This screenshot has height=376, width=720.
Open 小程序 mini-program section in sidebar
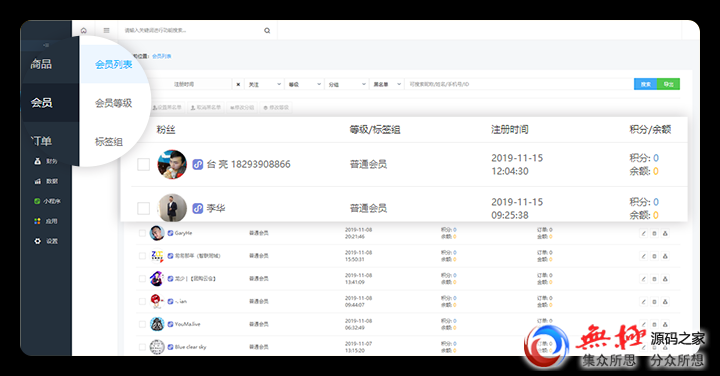[47, 201]
